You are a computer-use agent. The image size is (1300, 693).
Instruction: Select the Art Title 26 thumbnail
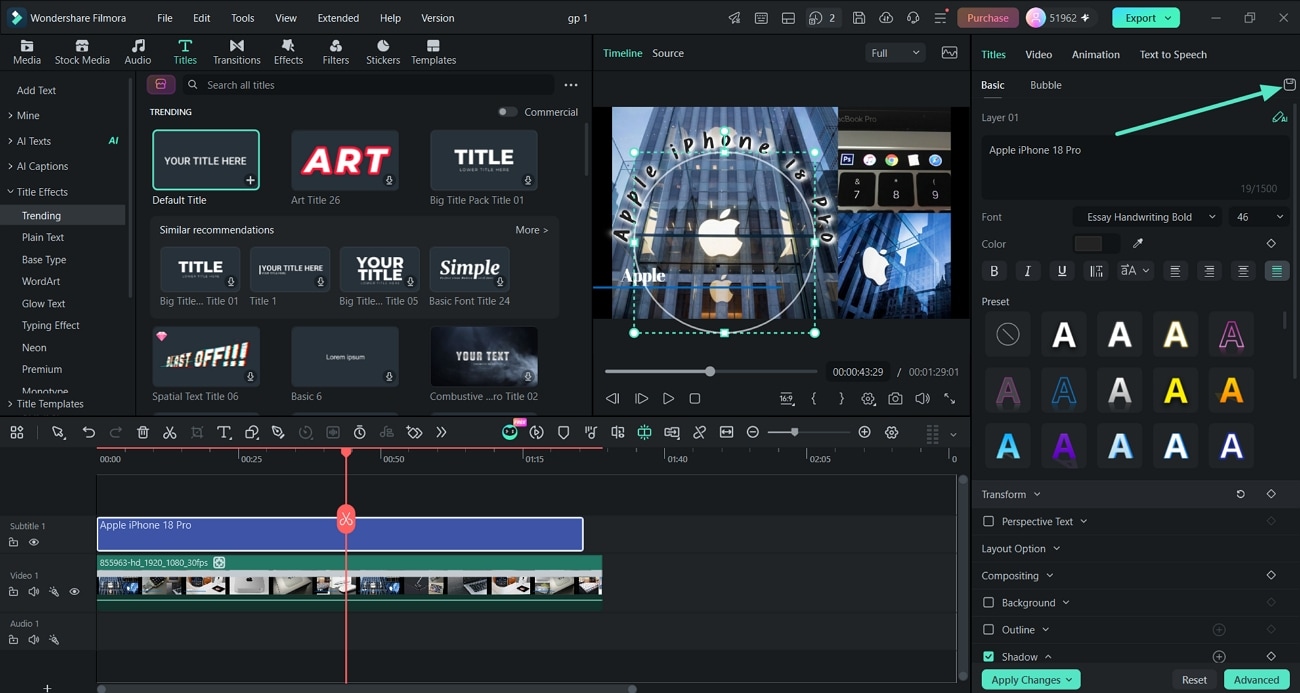click(345, 160)
